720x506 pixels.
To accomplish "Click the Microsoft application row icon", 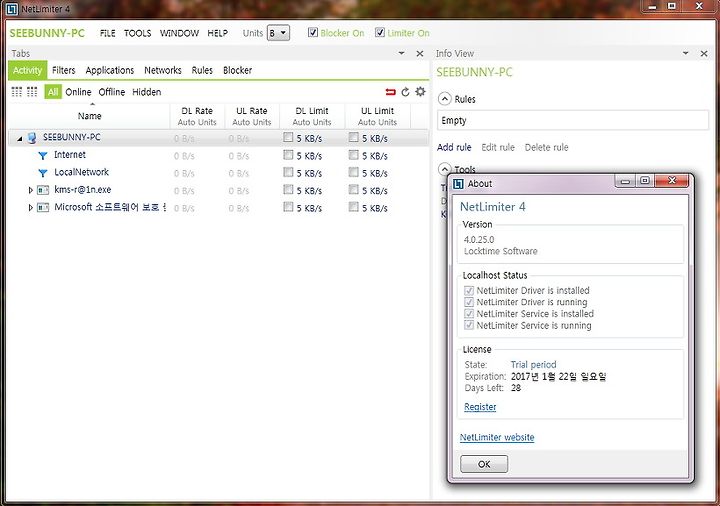I will pyautogui.click(x=43, y=208).
